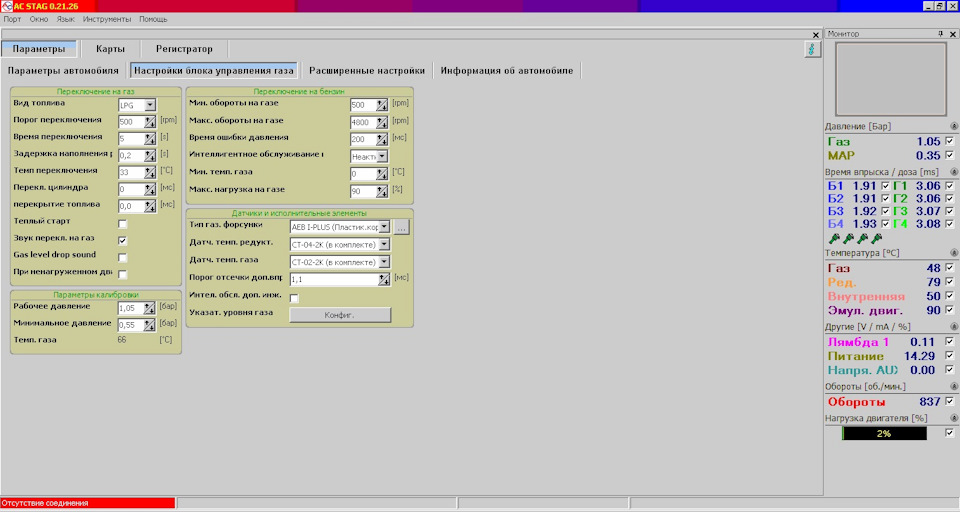Toggle Газ pressure monitor checkbox
This screenshot has width=960, height=512.
pos(950,141)
